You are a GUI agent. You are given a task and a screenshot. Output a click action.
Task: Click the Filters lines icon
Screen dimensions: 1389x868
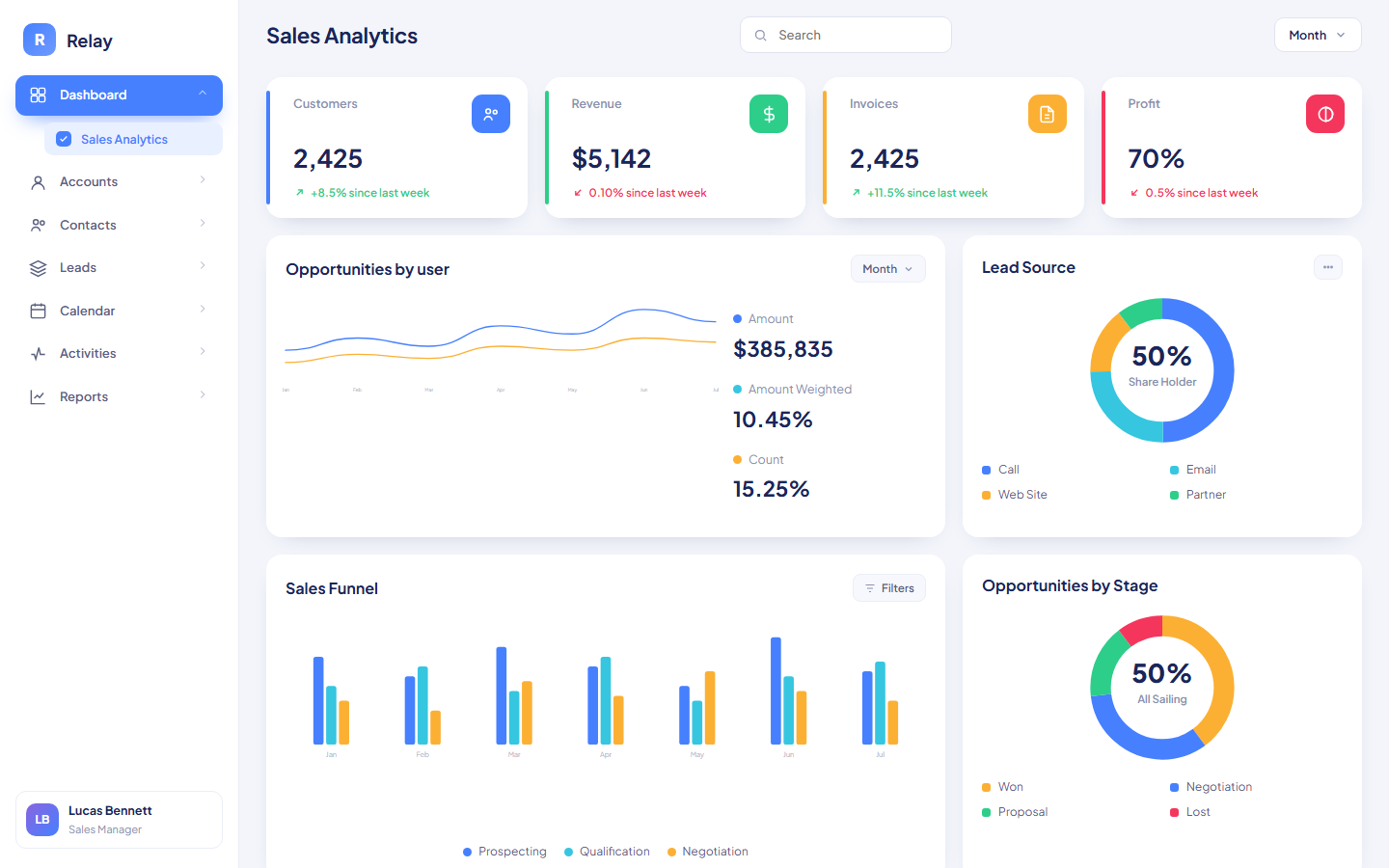(x=870, y=588)
